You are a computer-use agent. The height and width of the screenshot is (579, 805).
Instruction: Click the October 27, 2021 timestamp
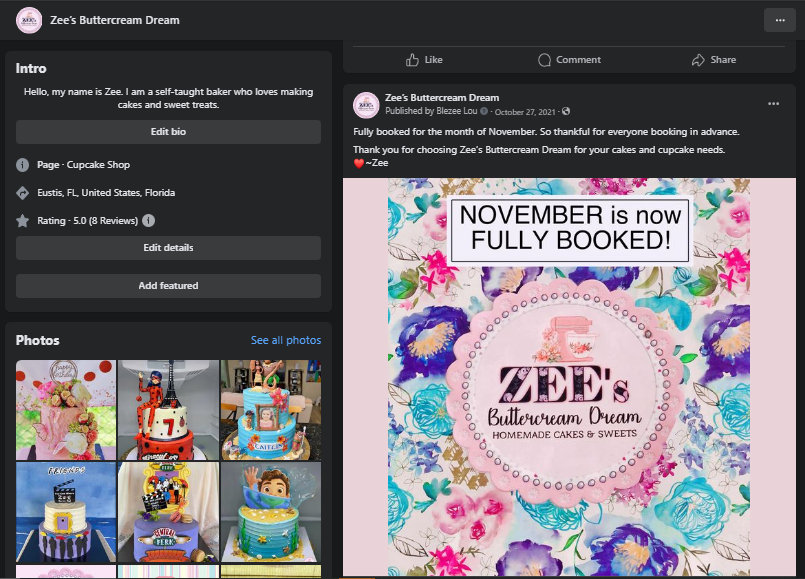(525, 112)
